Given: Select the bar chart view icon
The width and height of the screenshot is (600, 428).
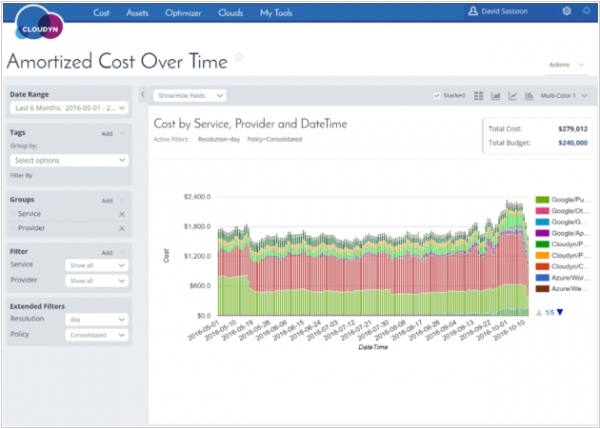Looking at the screenshot, I should tap(495, 96).
